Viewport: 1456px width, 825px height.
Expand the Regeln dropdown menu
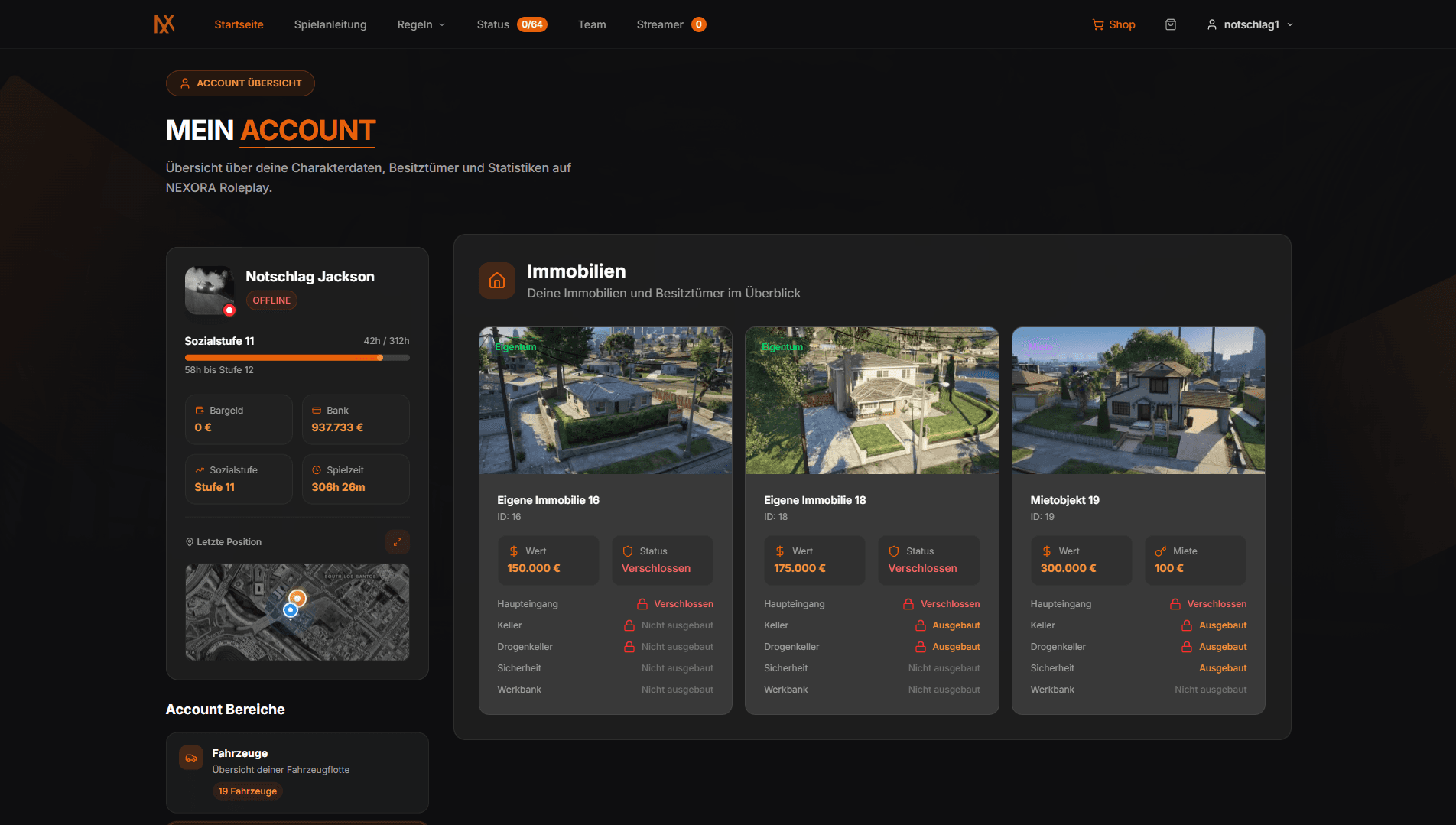pos(421,24)
